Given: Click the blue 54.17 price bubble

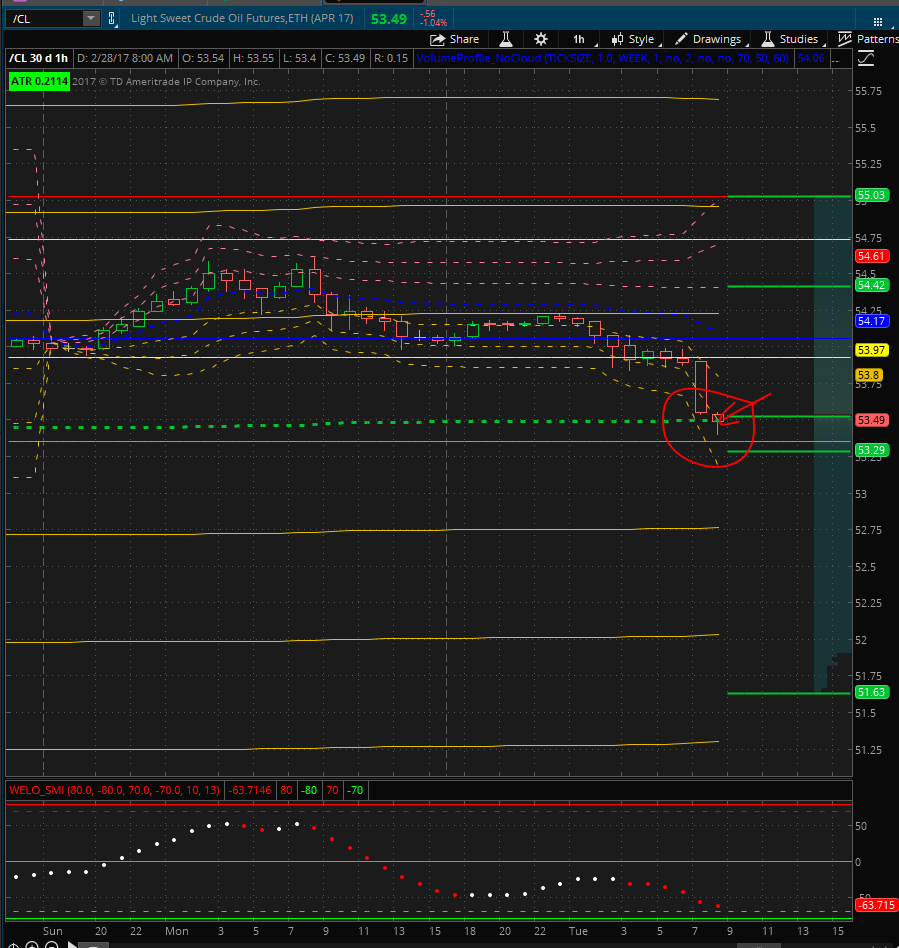Looking at the screenshot, I should (x=871, y=321).
